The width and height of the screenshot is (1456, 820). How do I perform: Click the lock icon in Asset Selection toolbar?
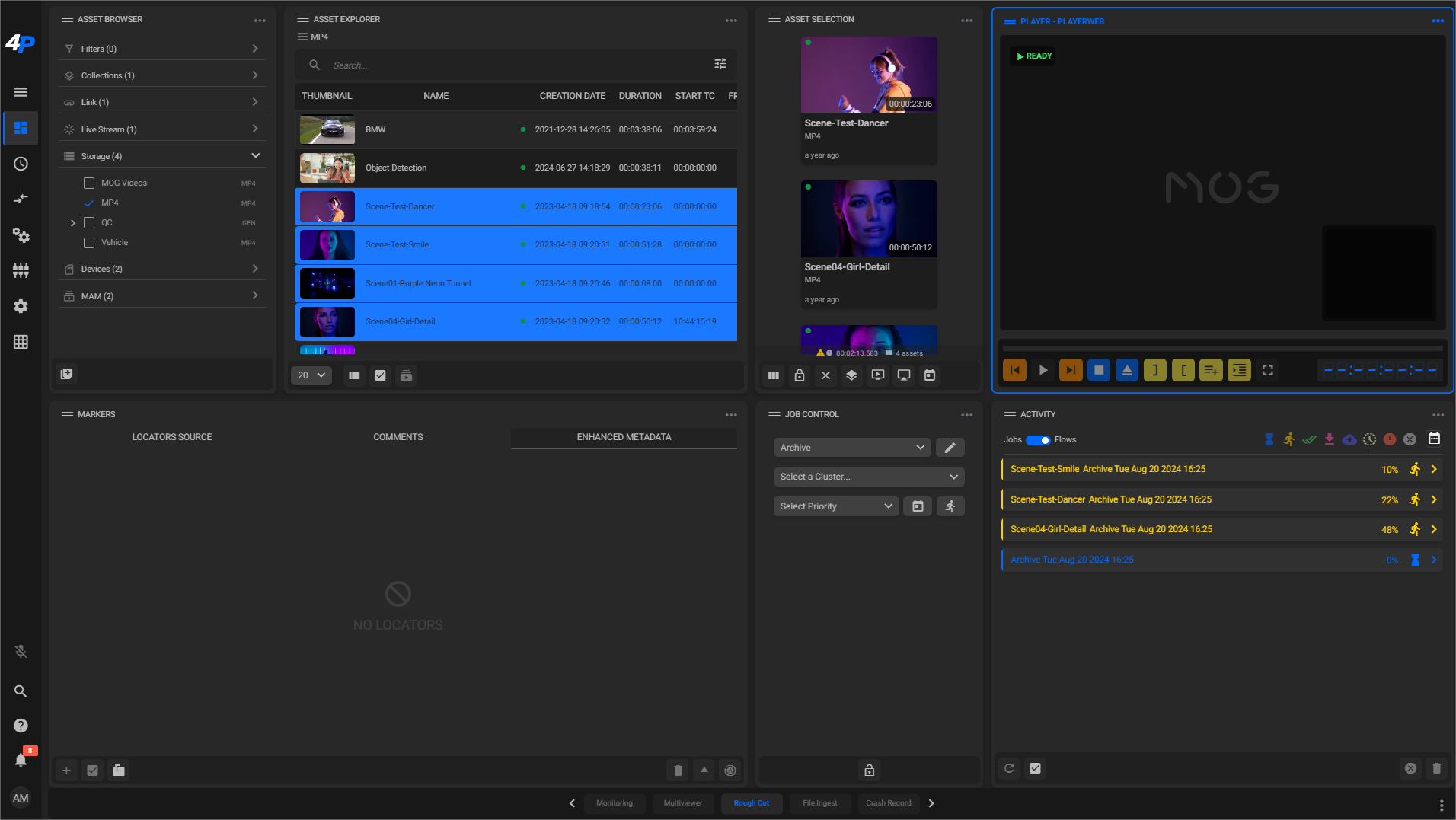coord(800,375)
